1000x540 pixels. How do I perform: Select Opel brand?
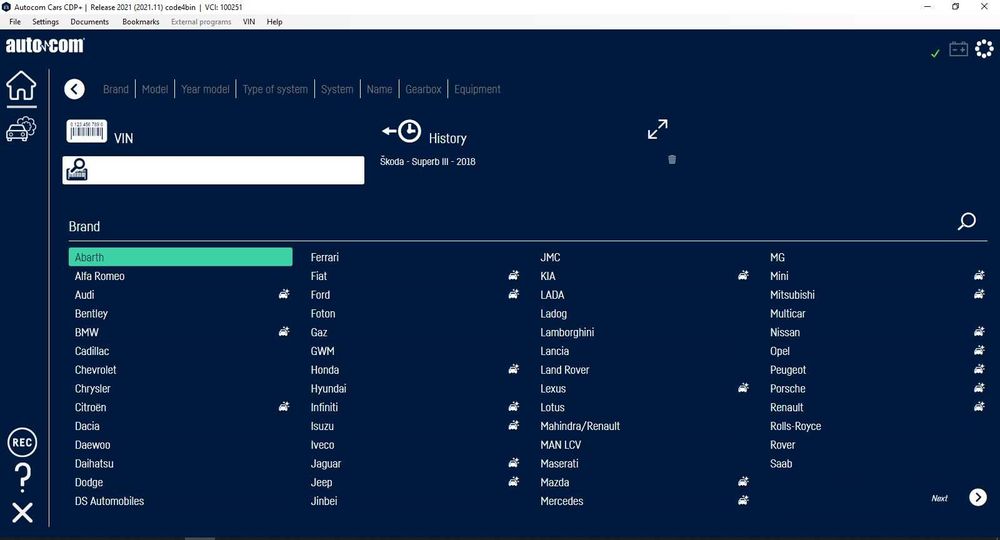tap(779, 351)
